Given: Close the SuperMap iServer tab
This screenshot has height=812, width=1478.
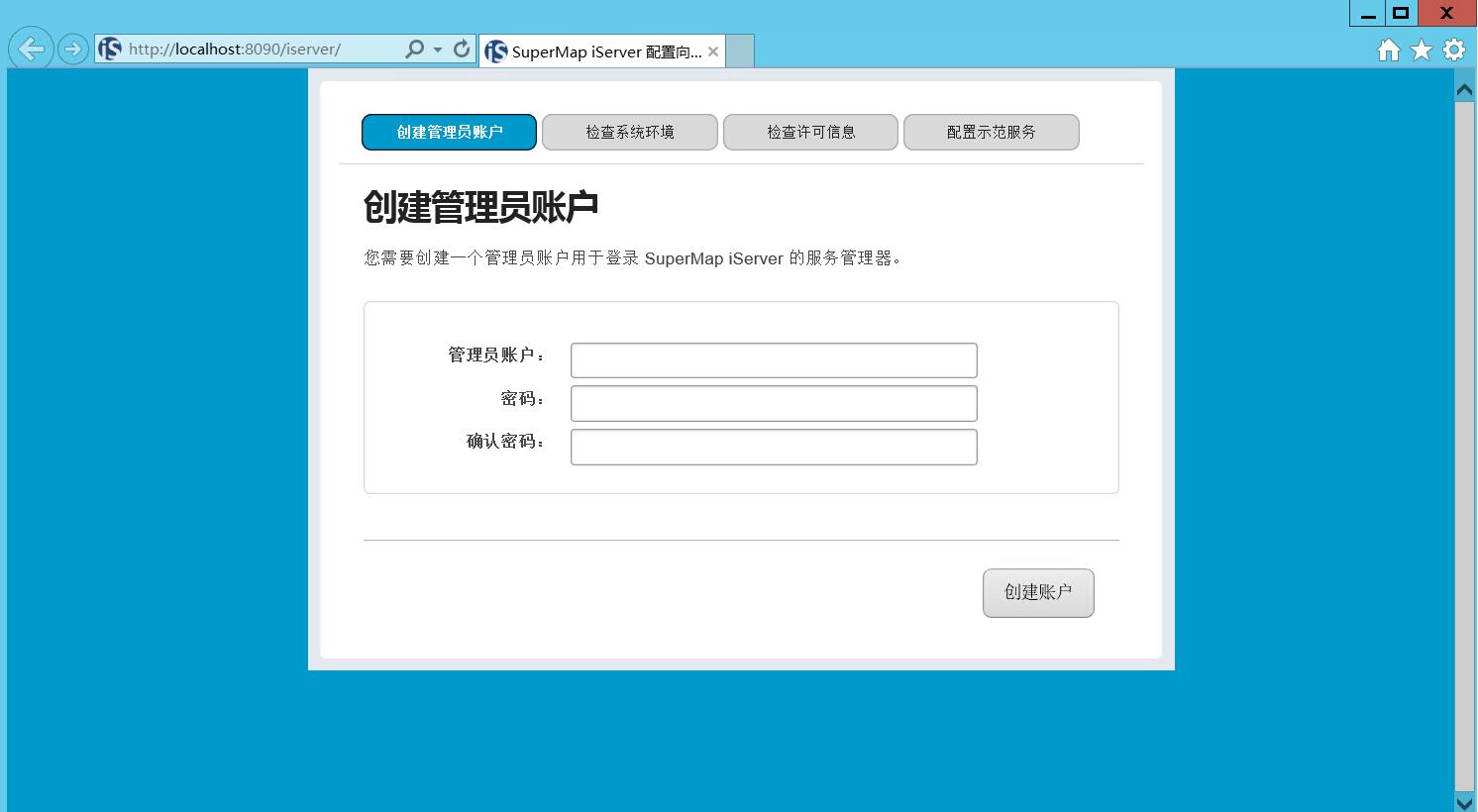Looking at the screenshot, I should pos(713,51).
